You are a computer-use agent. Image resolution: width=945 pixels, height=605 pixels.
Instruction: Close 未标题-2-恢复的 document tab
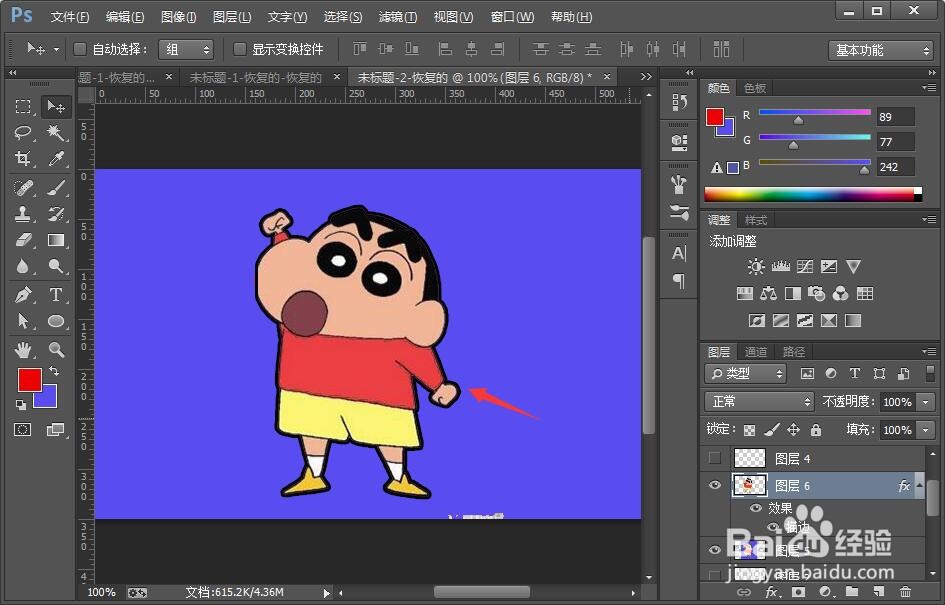(x=607, y=77)
